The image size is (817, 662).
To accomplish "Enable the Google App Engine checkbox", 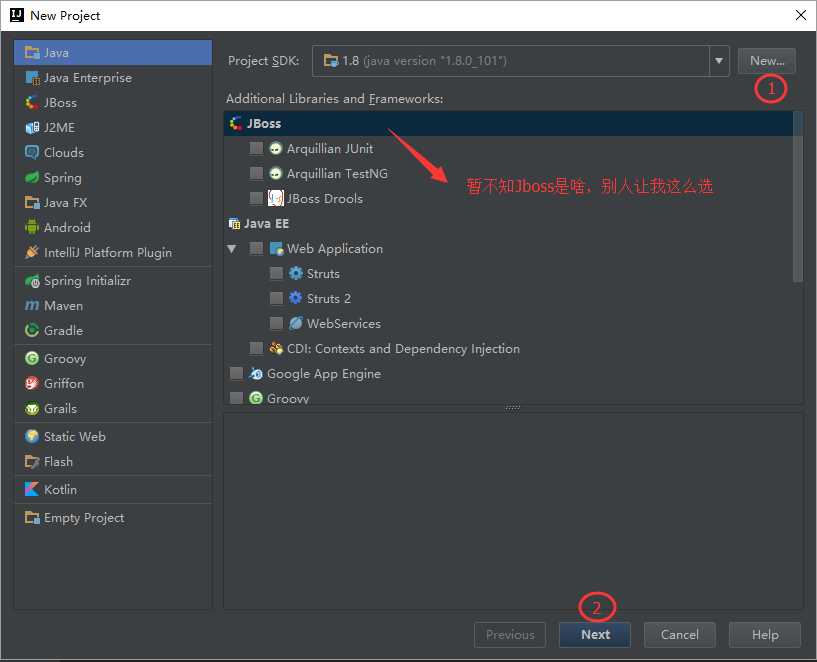I will point(236,373).
